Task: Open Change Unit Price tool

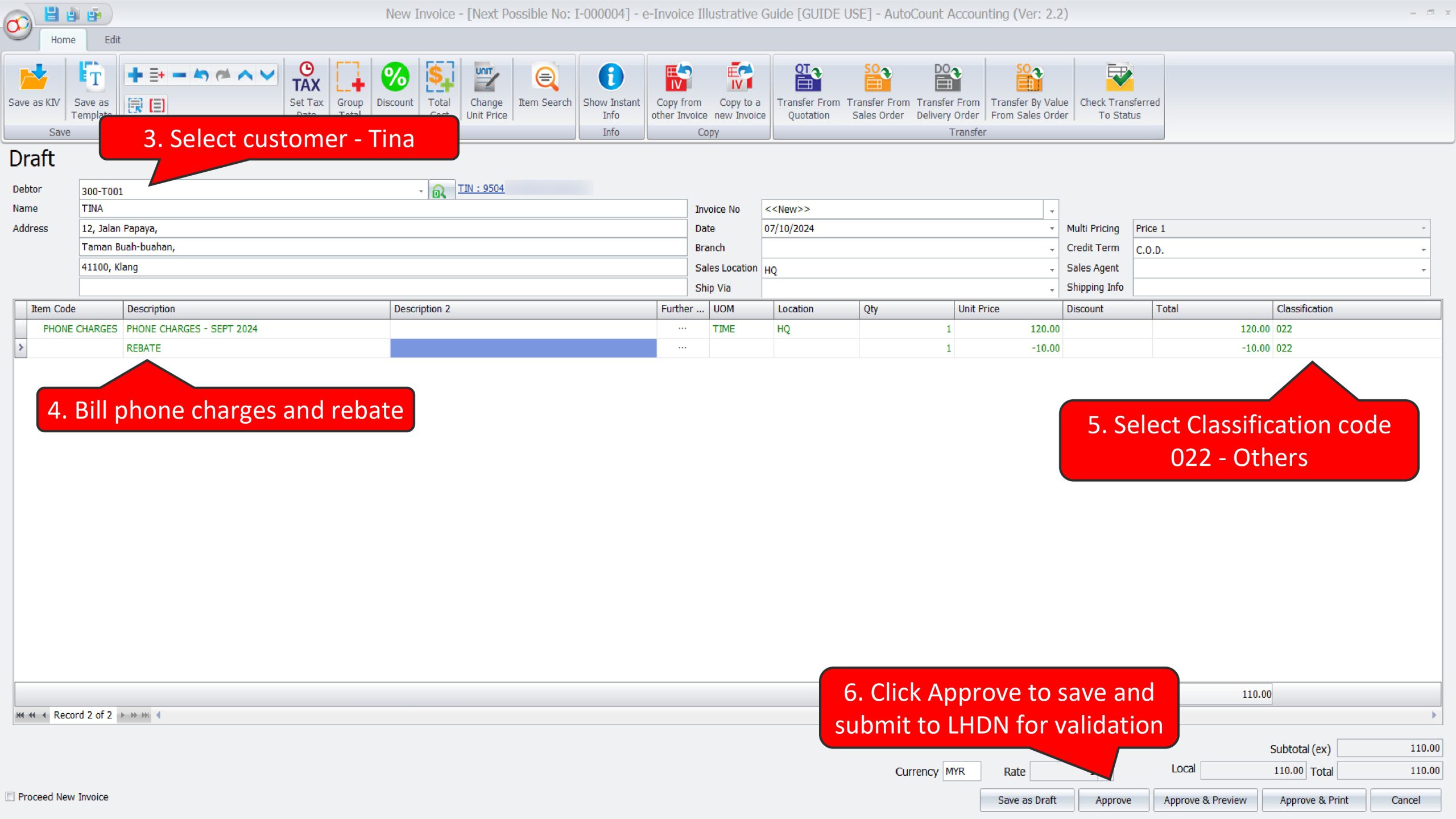Action: coord(486,90)
